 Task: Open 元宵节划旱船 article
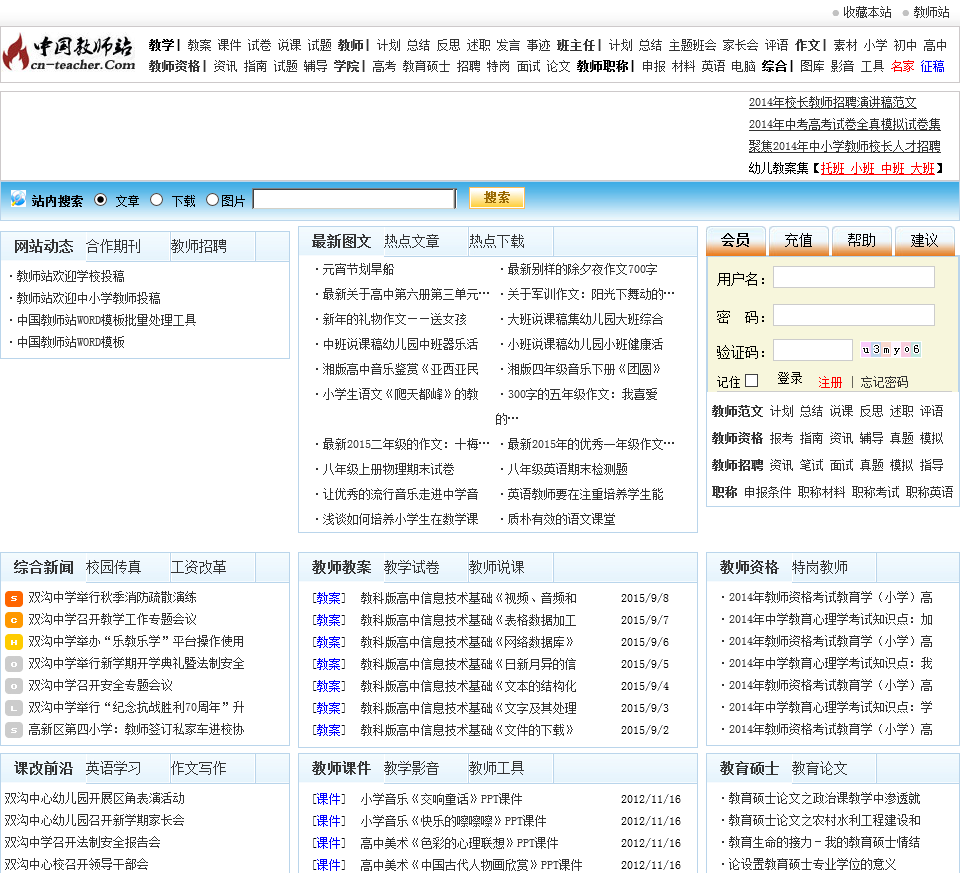pyautogui.click(x=358, y=269)
